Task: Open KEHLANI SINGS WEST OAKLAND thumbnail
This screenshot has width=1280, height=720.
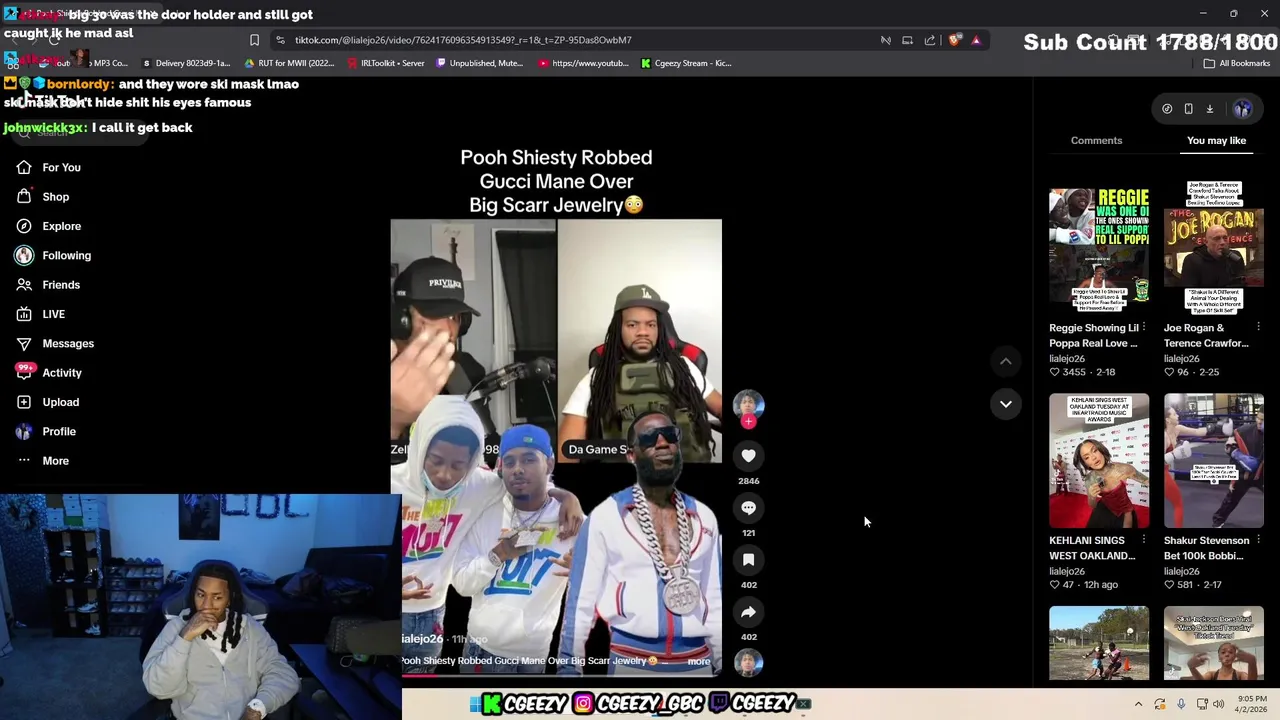Action: coord(1099,460)
